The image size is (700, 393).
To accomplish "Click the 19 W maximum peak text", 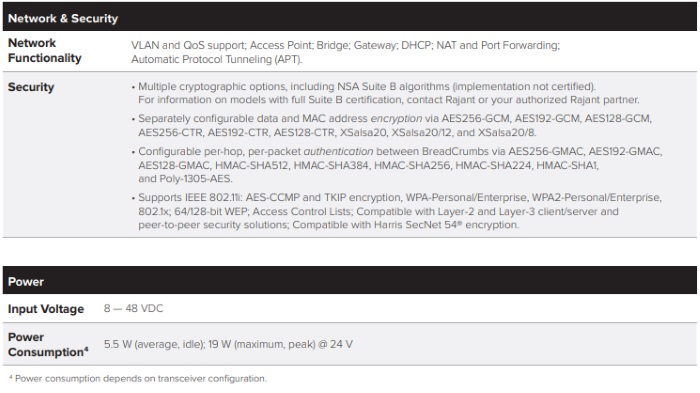I will [262, 344].
